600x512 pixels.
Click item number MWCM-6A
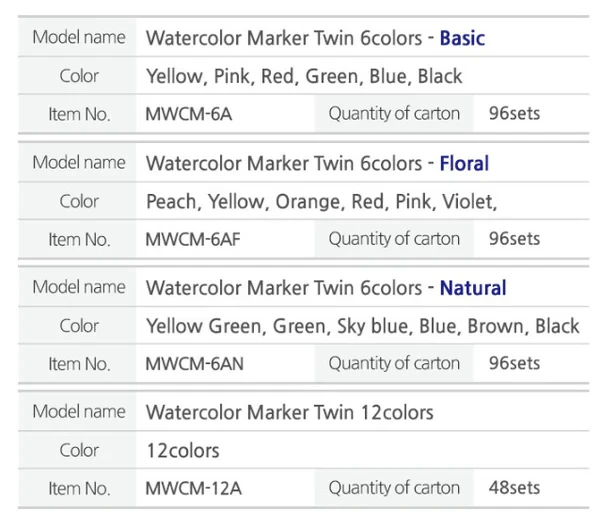click(189, 114)
